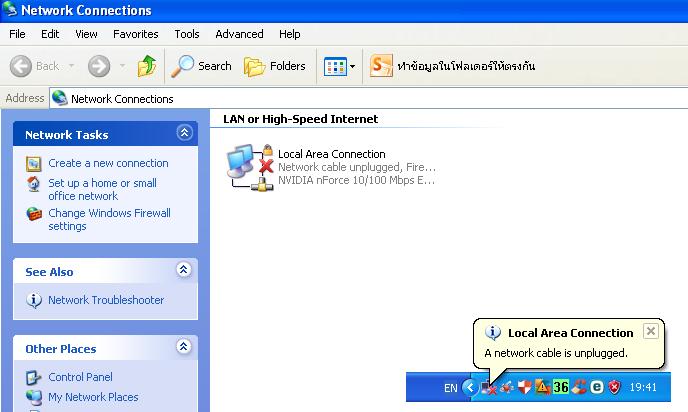Image resolution: width=688 pixels, height=412 pixels.
Task: Open the Edit menu
Action: 50,34
